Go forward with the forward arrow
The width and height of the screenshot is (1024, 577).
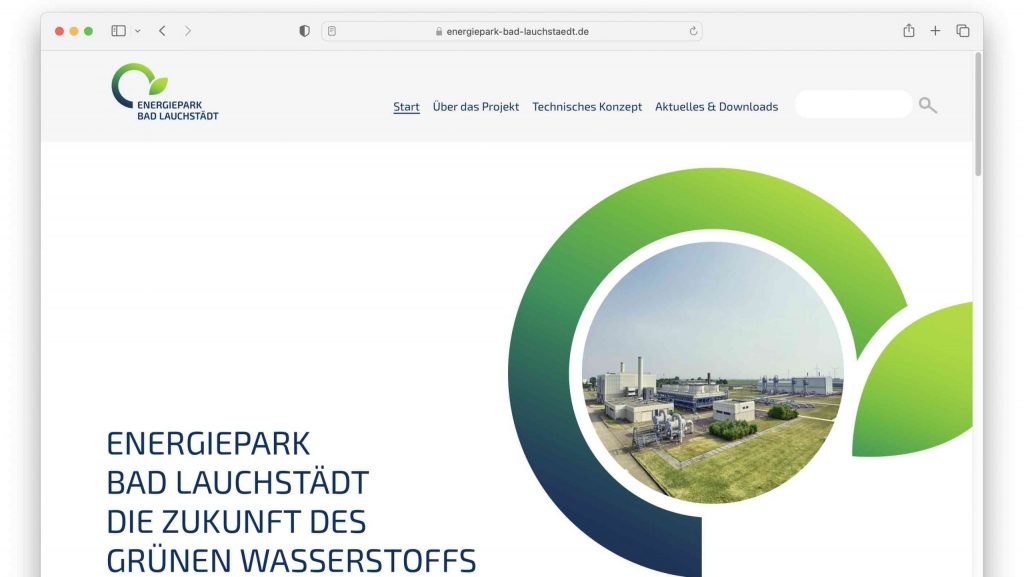188,31
